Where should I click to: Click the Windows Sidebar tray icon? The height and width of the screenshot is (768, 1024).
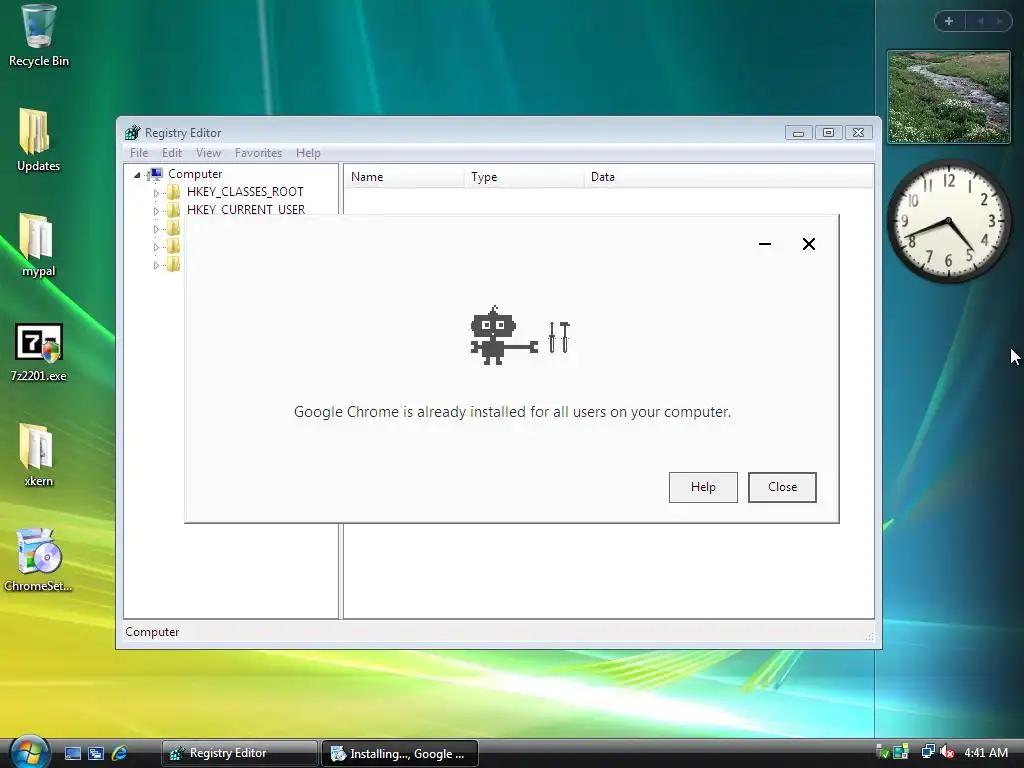901,752
